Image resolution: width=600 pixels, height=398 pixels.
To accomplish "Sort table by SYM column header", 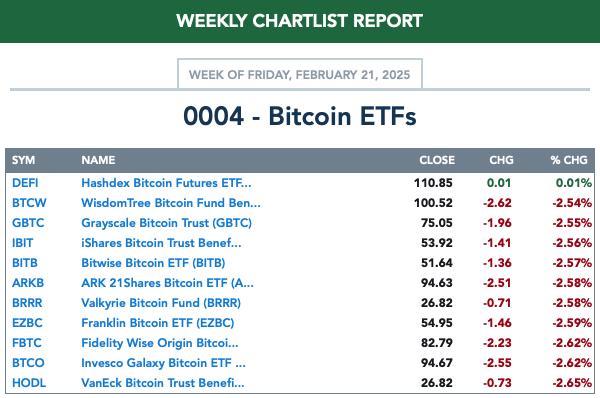I will pyautogui.click(x=23, y=160).
